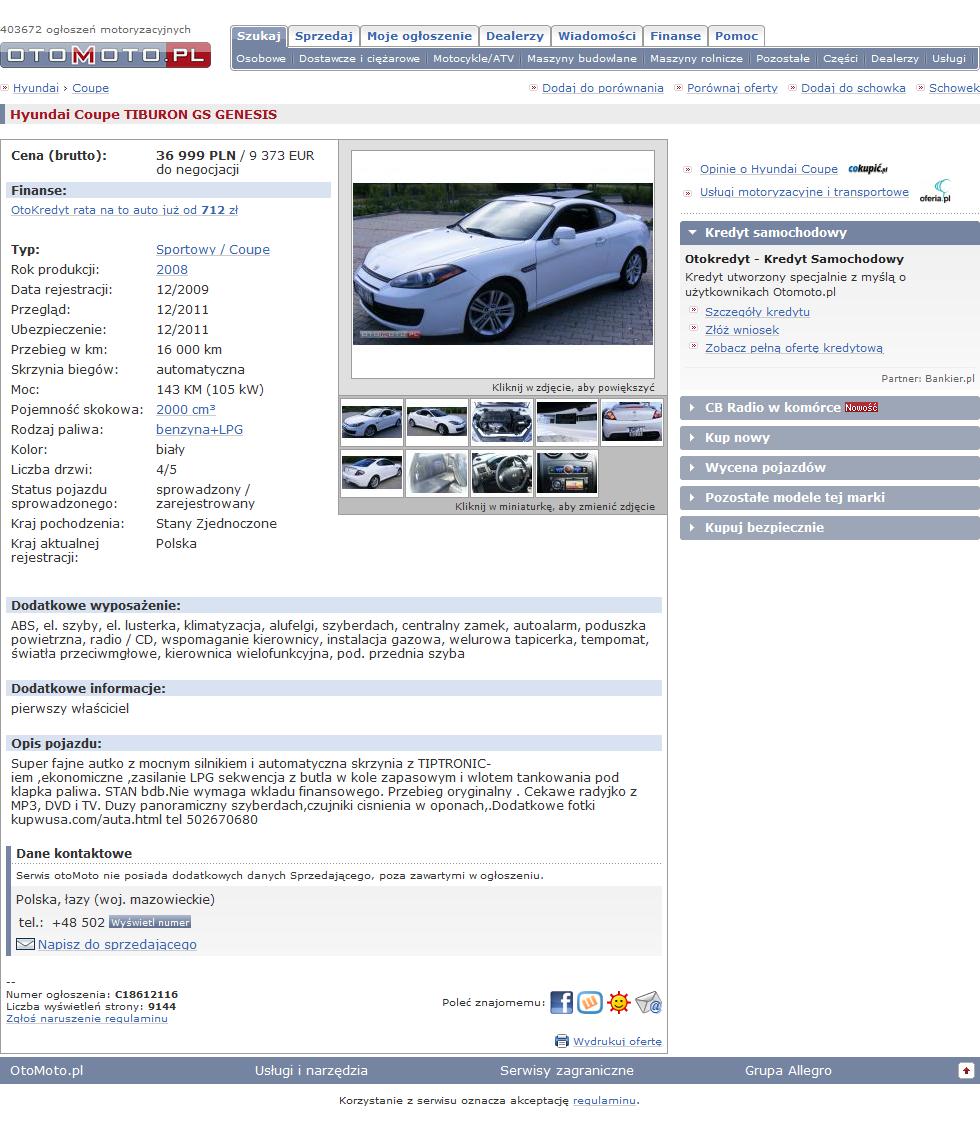The image size is (980, 1126).
Task: Click the listing number C18612116
Action: [146, 995]
